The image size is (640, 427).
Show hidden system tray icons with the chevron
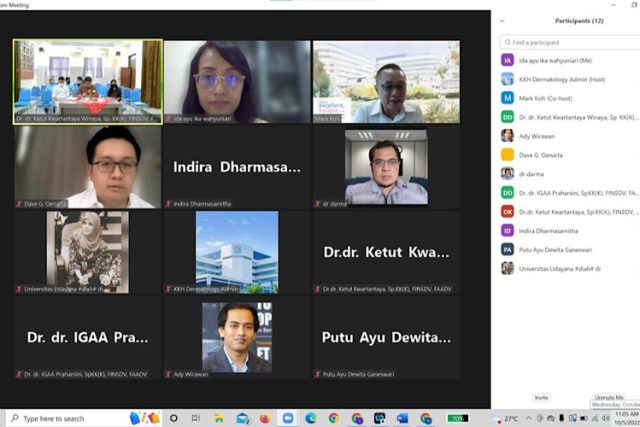point(529,418)
